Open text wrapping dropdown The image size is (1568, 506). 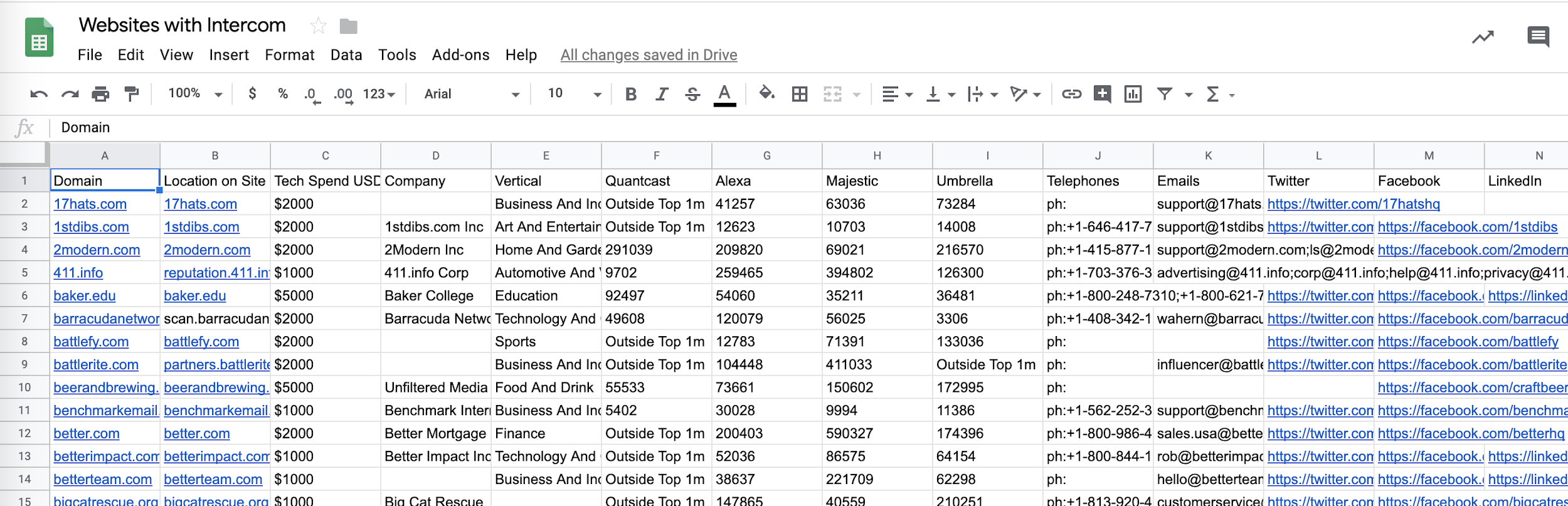coord(983,94)
